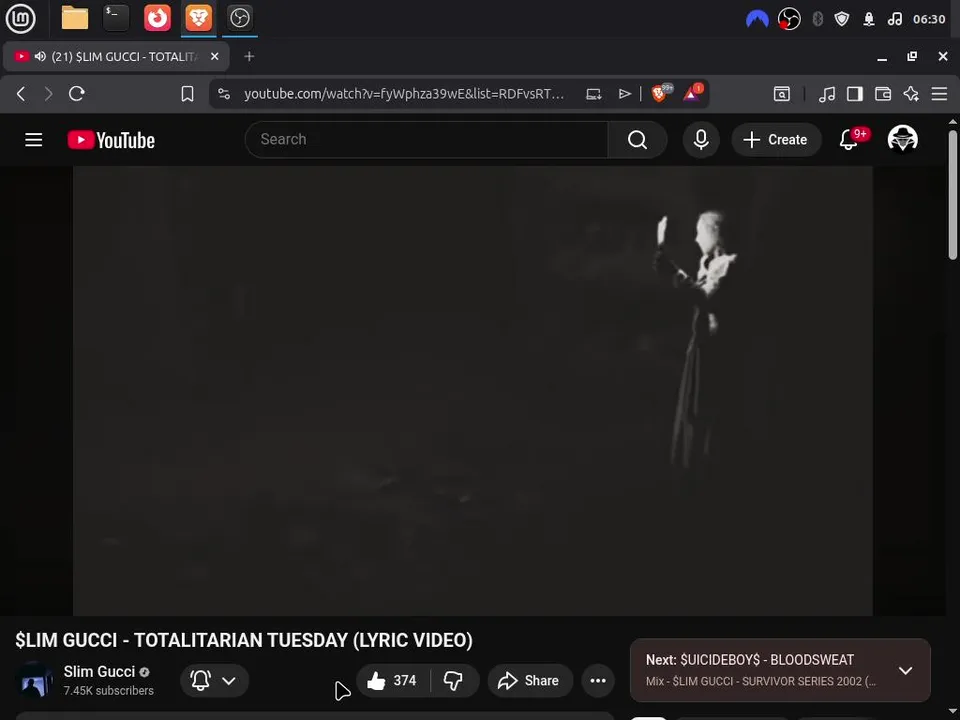Go back to the previous page
The image size is (960, 720).
pos(21,94)
